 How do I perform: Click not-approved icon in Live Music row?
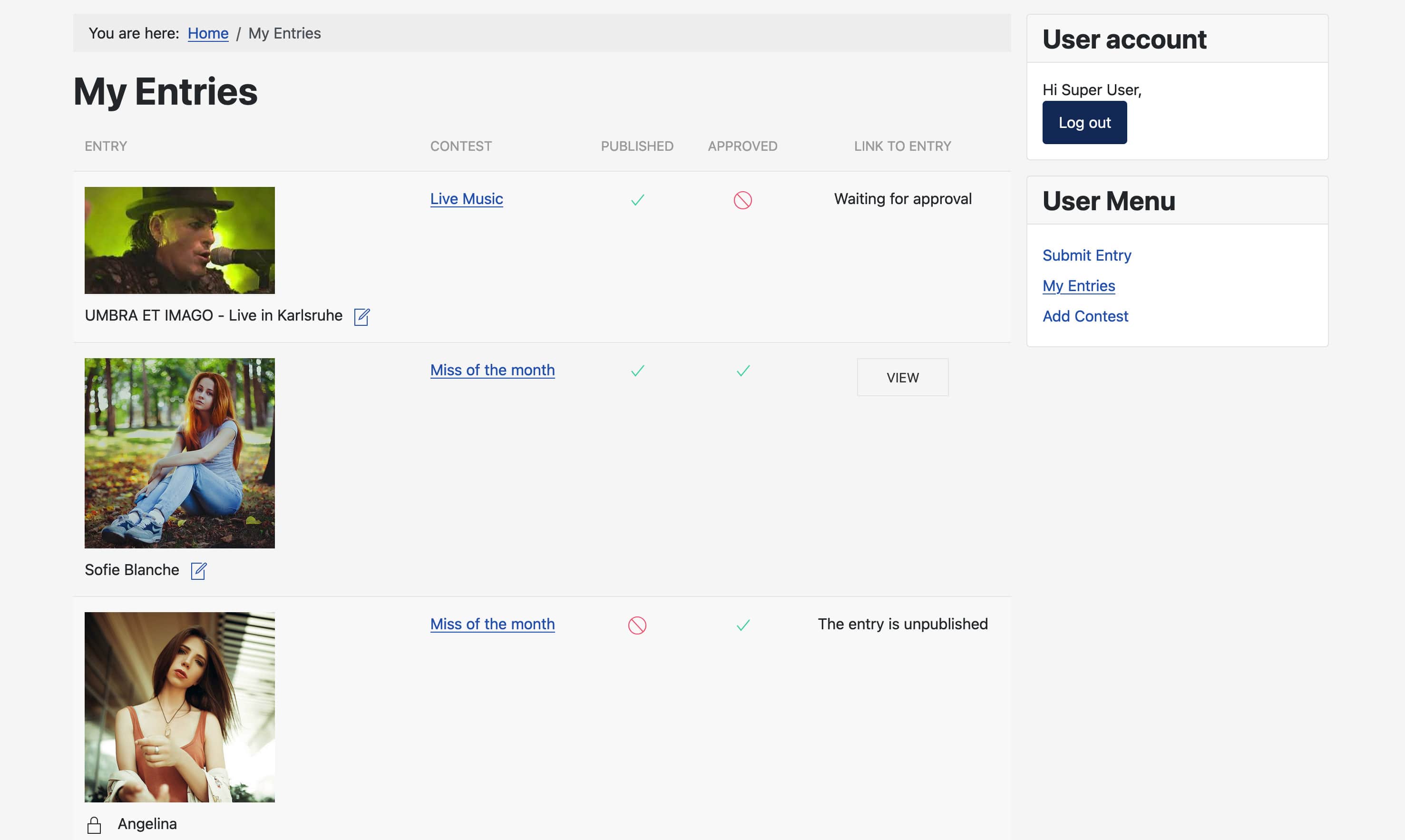tap(742, 200)
